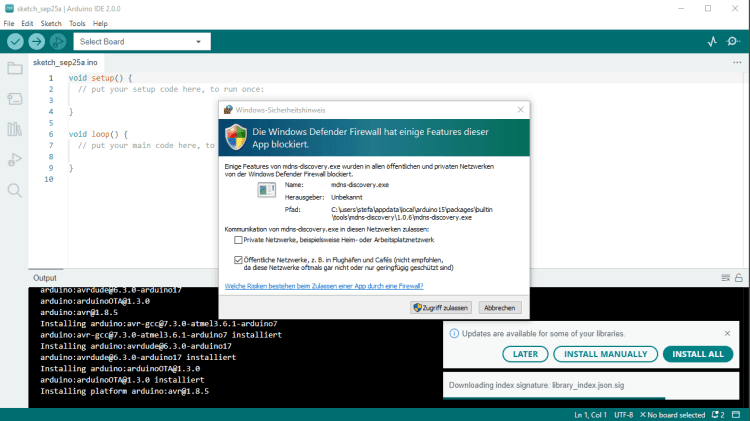Viewport: 750px width, 421px height.
Task: Click line 1 void setup() code
Action: [x=100, y=78]
